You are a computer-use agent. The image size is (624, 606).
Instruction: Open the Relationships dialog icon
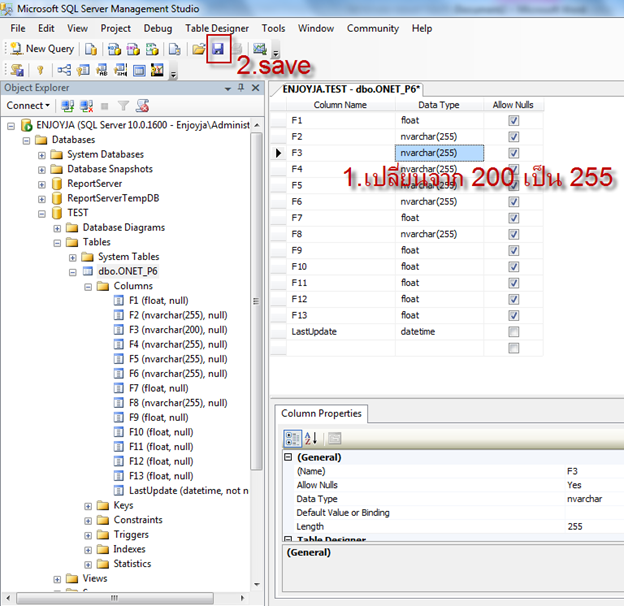pos(64,70)
